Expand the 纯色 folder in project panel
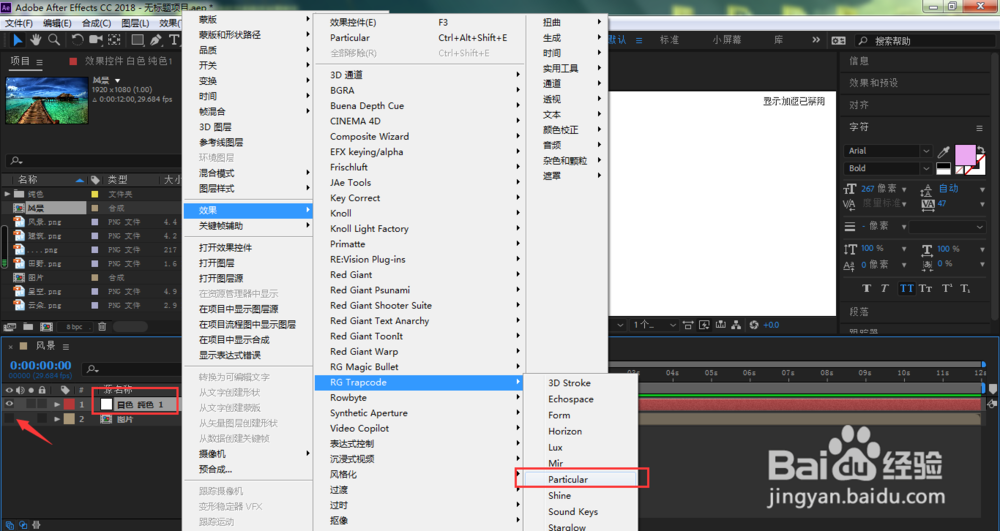The width and height of the screenshot is (1000, 531). (7, 194)
